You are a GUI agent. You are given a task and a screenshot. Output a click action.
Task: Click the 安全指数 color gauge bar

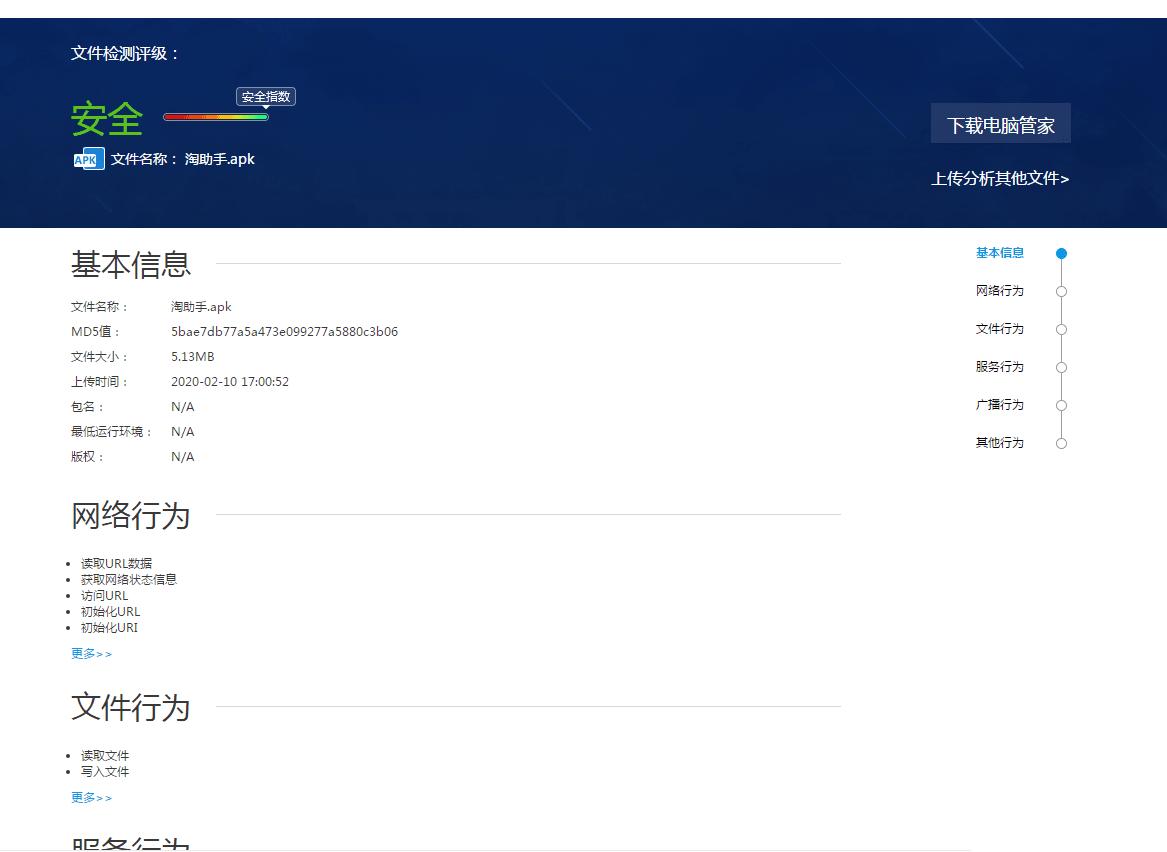(215, 117)
